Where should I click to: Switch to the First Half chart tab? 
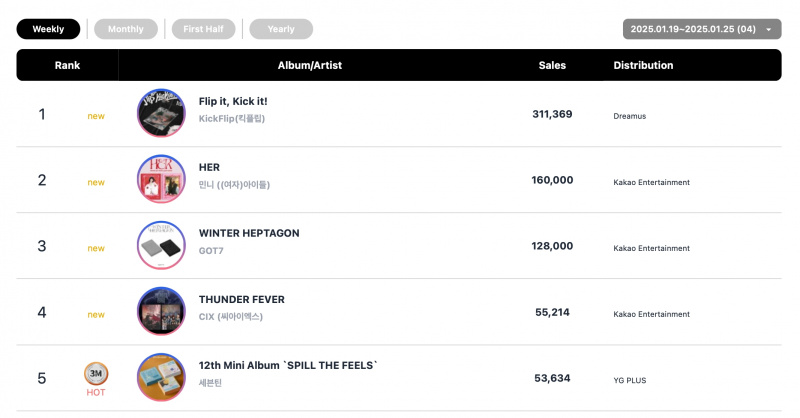pyautogui.click(x=204, y=29)
